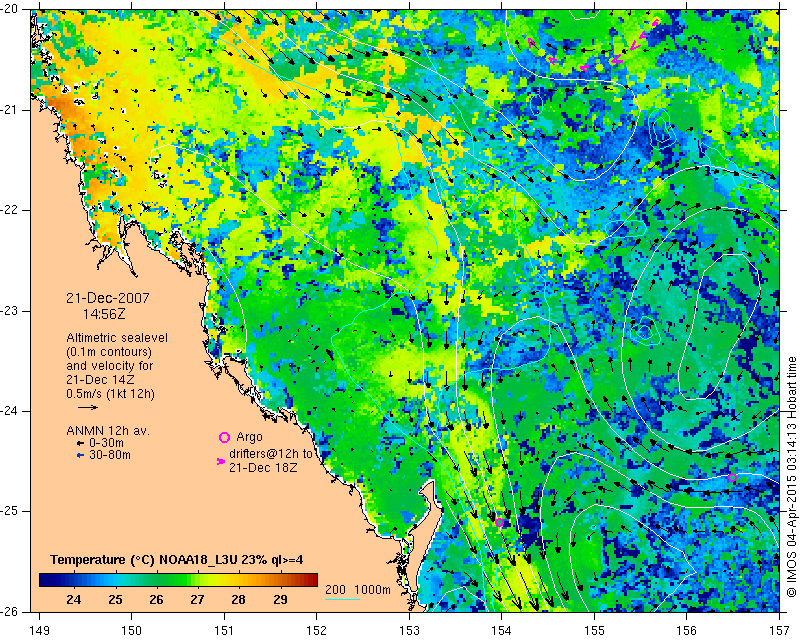Click the longitude axis label 153
The height and width of the screenshot is (640, 800).
[409, 631]
